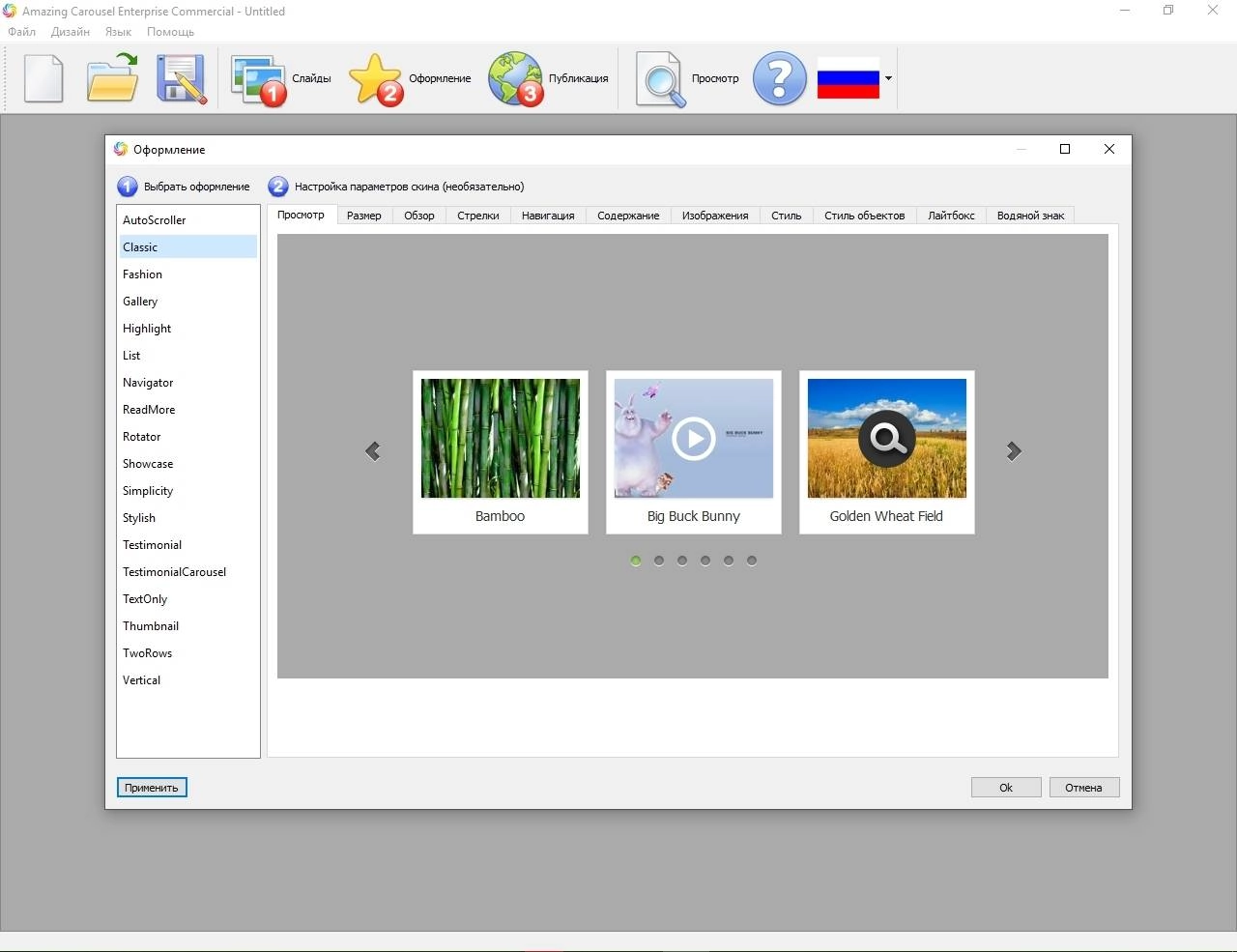
Task: Save the project with the floppy disk icon
Action: tap(181, 78)
